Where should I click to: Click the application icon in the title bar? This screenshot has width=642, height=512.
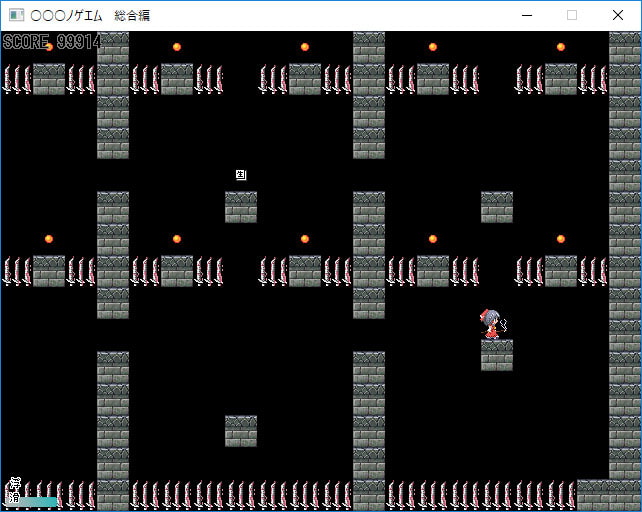16,15
